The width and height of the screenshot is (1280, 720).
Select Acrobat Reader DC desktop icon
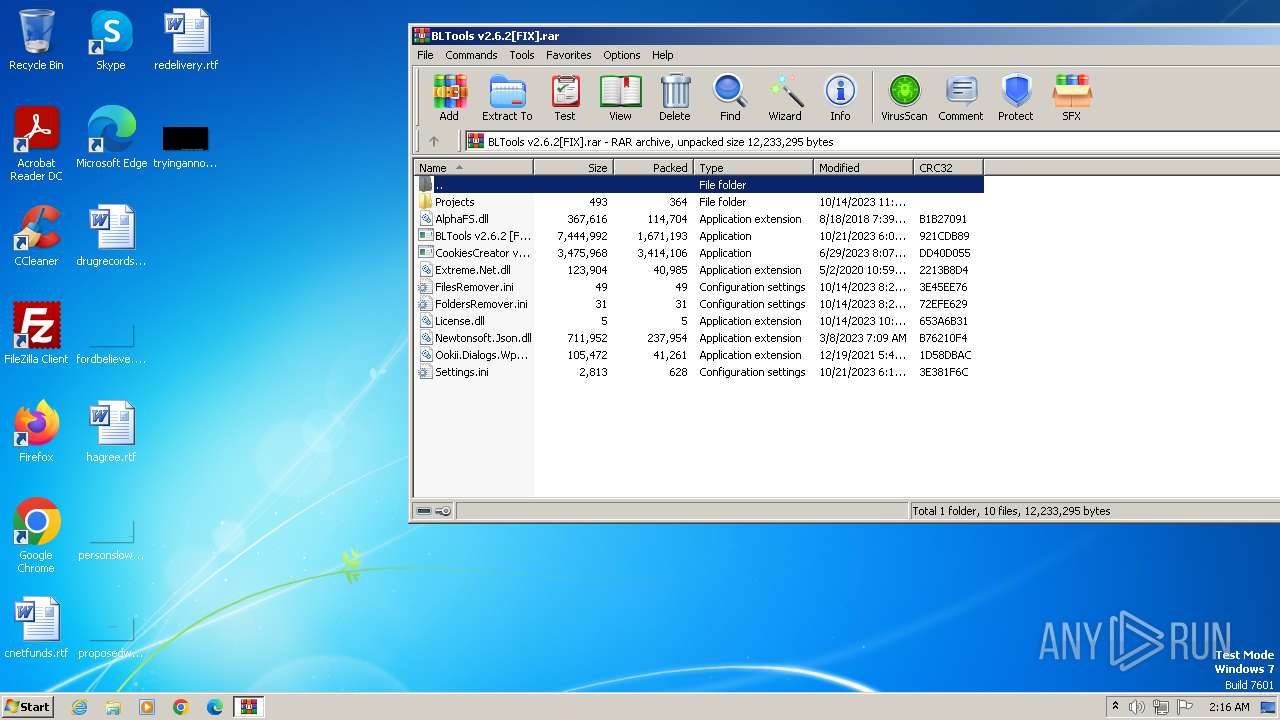[x=36, y=144]
